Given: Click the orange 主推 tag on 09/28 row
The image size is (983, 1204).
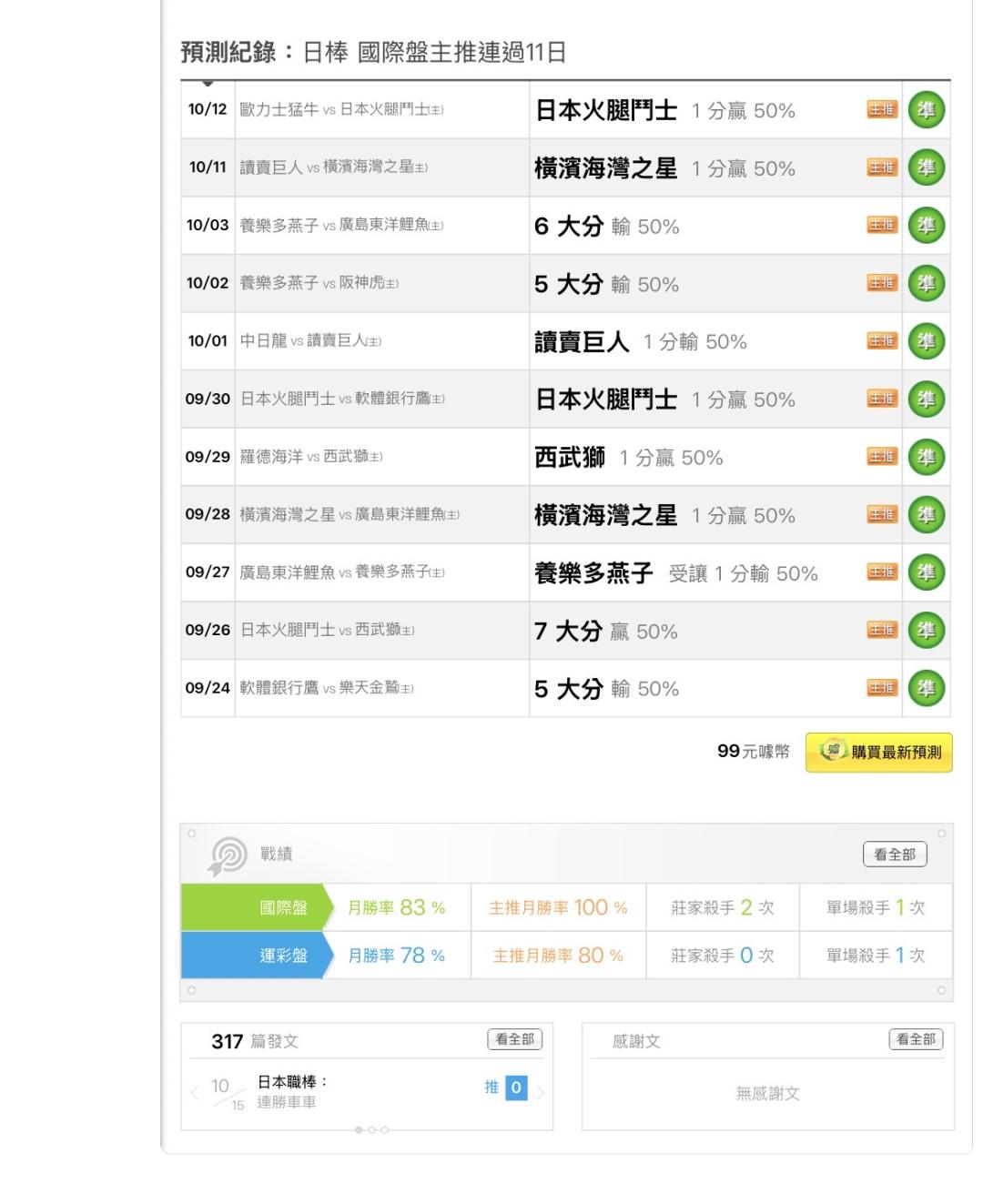Looking at the screenshot, I should 882,514.
